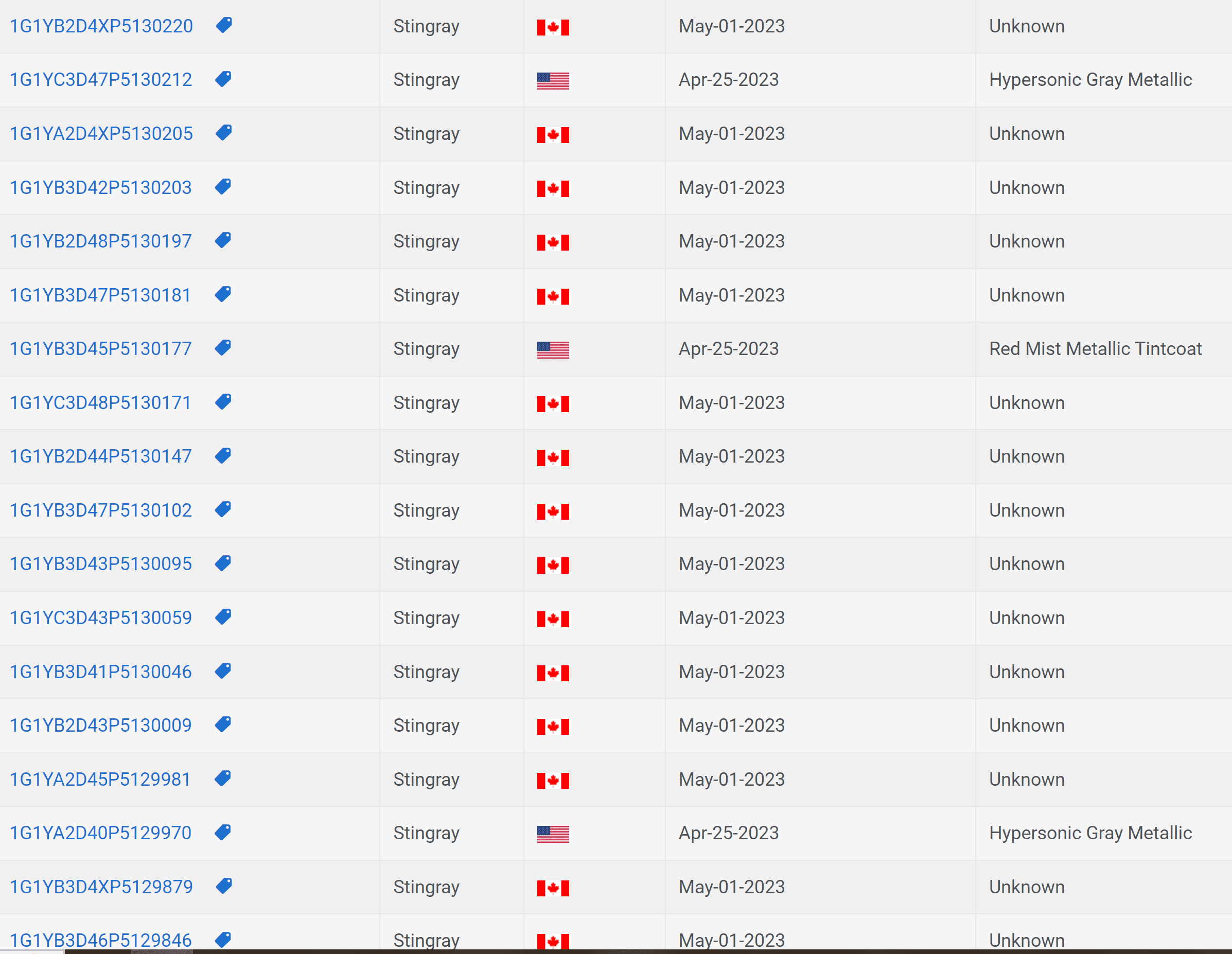The width and height of the screenshot is (1232, 954).
Task: Open VIN link 1G1YB3D41P5130046
Action: [x=101, y=672]
